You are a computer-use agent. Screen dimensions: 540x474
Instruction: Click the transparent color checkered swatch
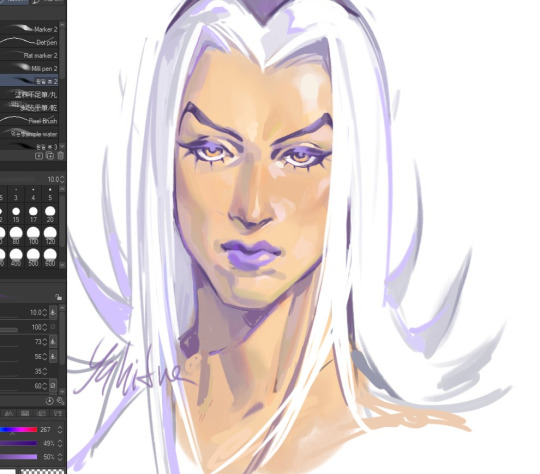(x=43, y=471)
